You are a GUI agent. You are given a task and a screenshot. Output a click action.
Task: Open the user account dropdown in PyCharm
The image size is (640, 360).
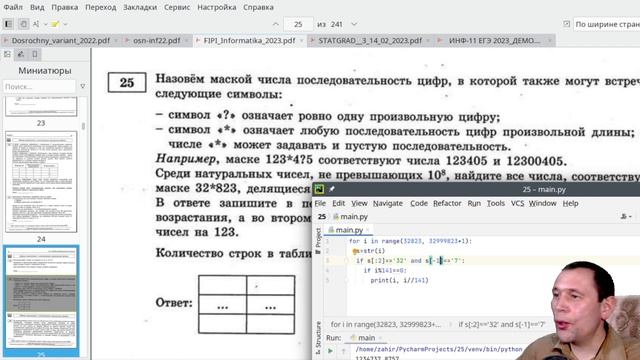[x=626, y=217]
